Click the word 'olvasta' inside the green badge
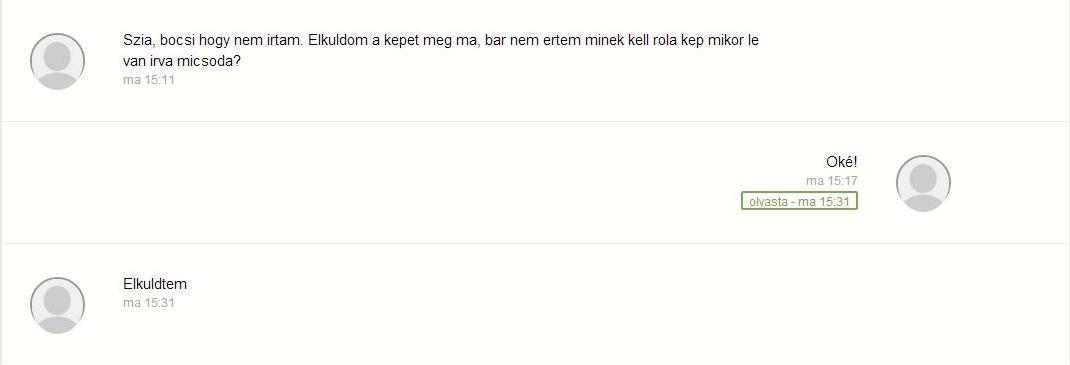 click(768, 202)
